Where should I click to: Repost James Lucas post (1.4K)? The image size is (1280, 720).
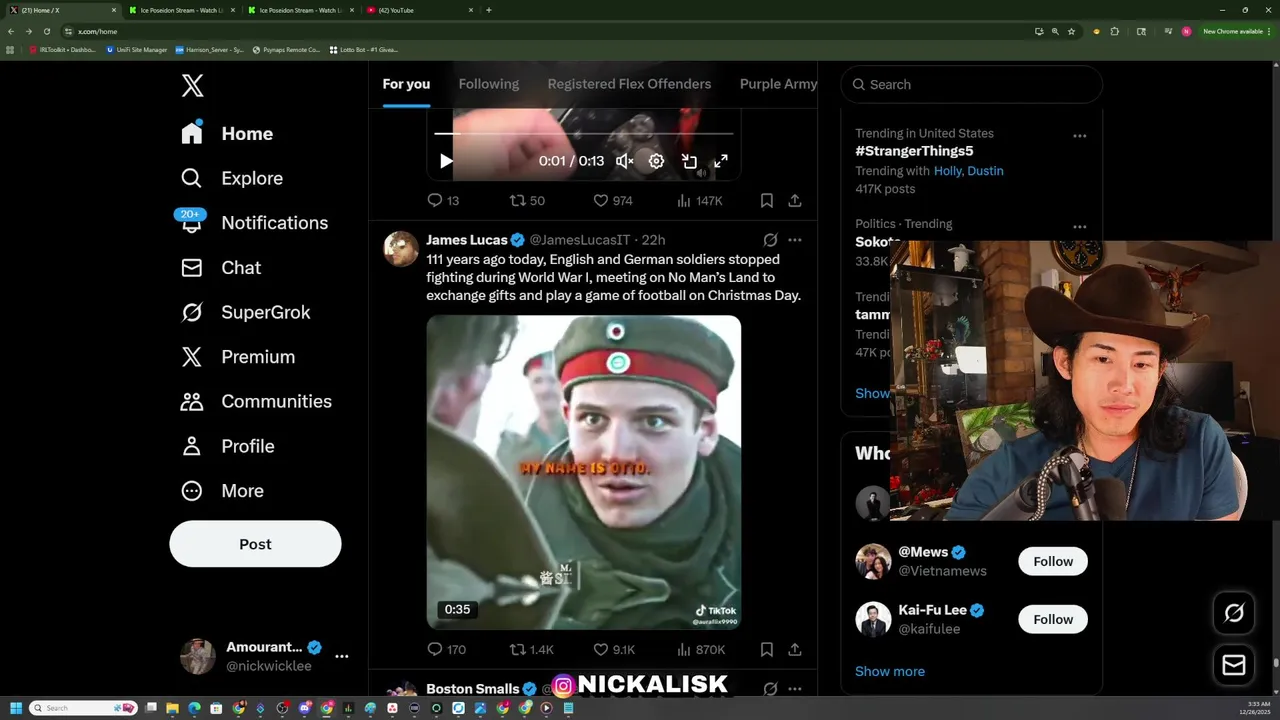pos(531,649)
